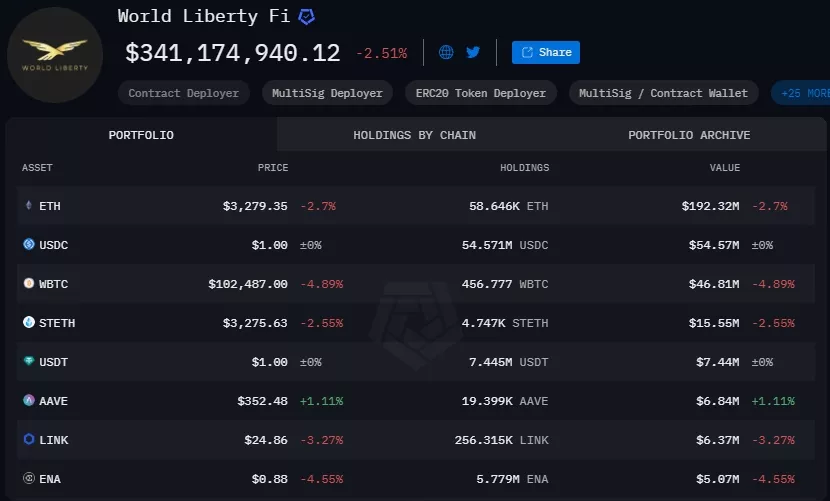Viewport: 830px width, 501px height.
Task: Open the ETH asset name
Action: [x=50, y=206]
